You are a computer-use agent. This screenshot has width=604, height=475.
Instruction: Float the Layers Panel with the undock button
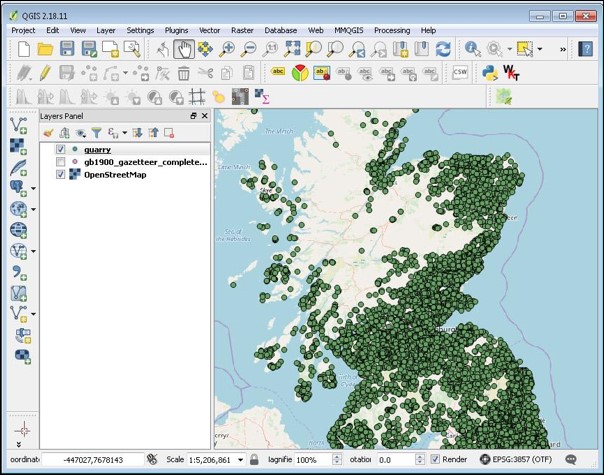coord(193,116)
